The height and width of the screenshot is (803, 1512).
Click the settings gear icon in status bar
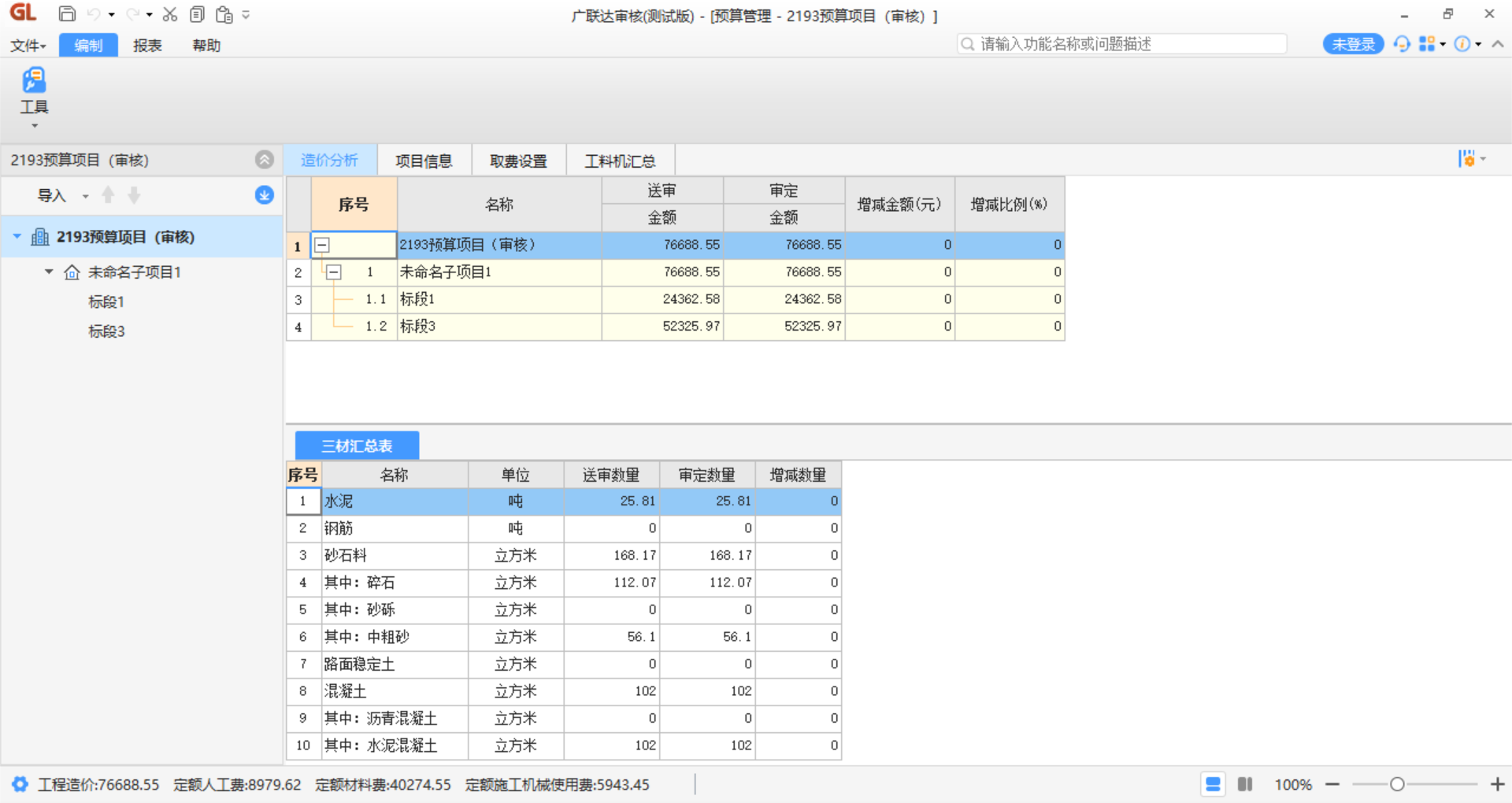point(20,784)
